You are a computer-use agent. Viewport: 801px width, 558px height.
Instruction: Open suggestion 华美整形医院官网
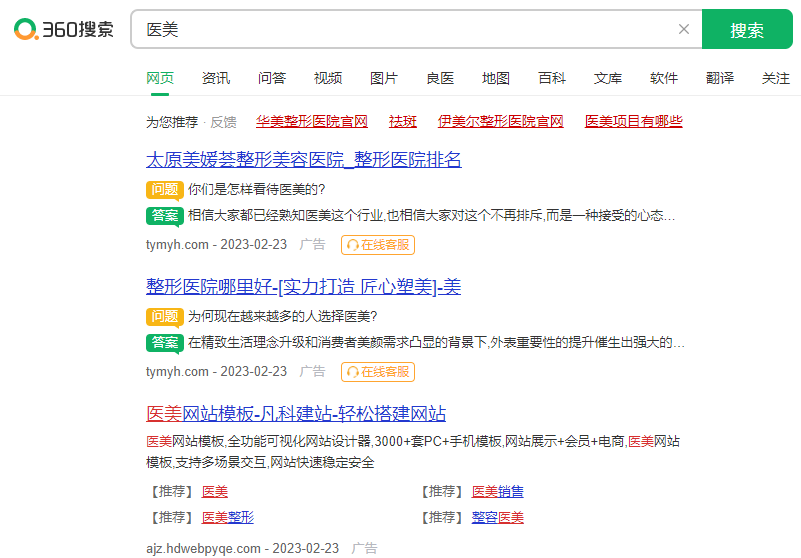point(312,122)
